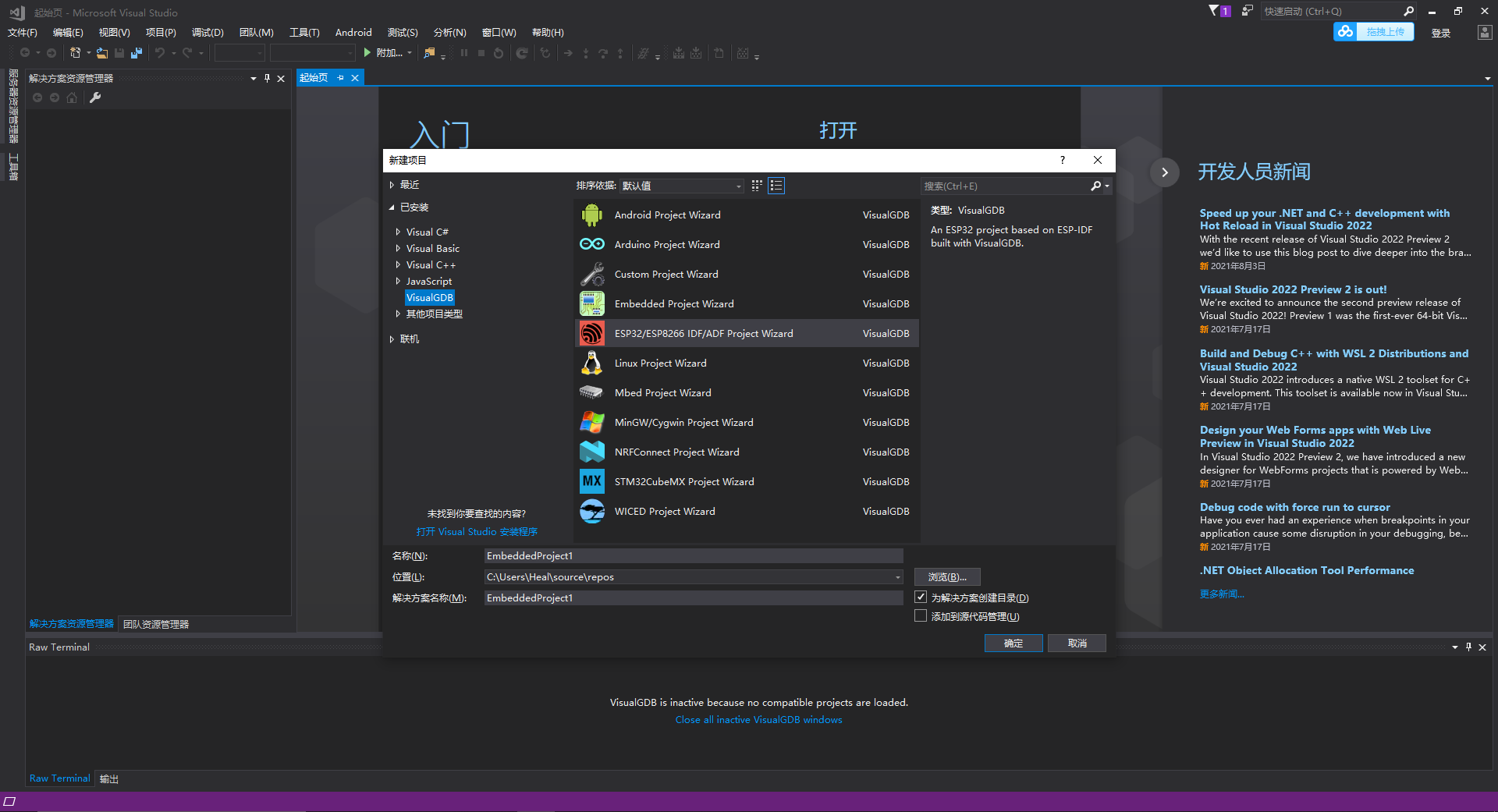1498x812 pixels.
Task: Click the Quick Launch search magnifier icon
Action: (1408, 11)
